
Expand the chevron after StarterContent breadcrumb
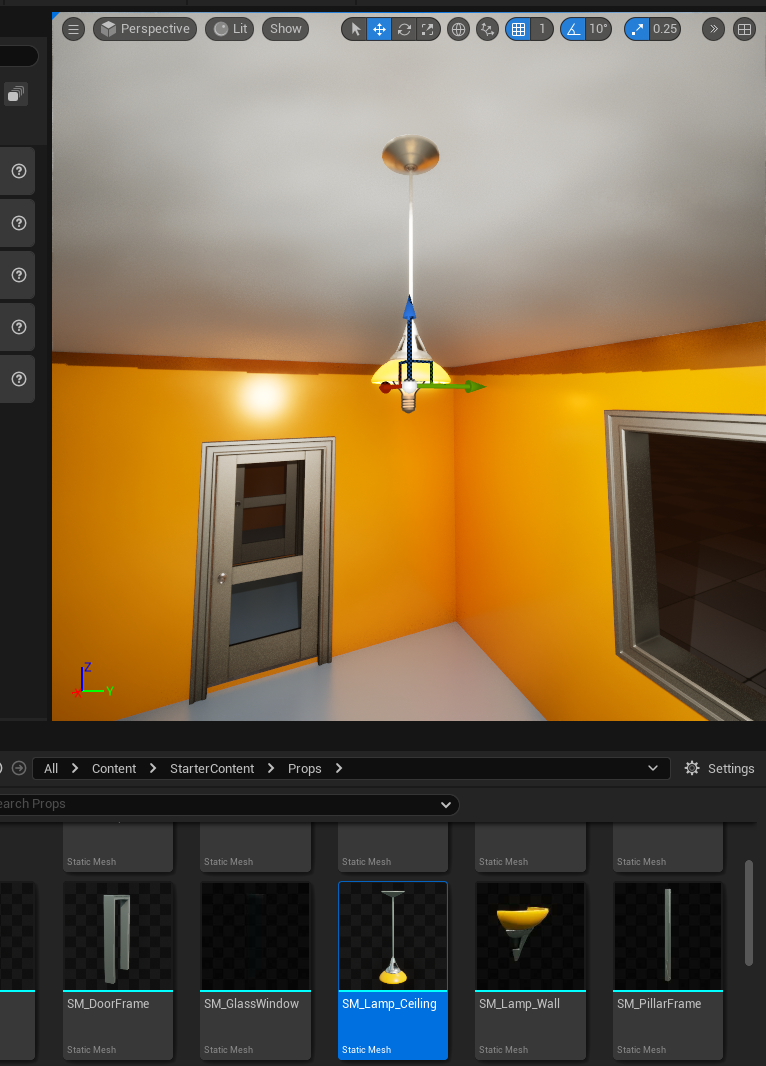271,768
